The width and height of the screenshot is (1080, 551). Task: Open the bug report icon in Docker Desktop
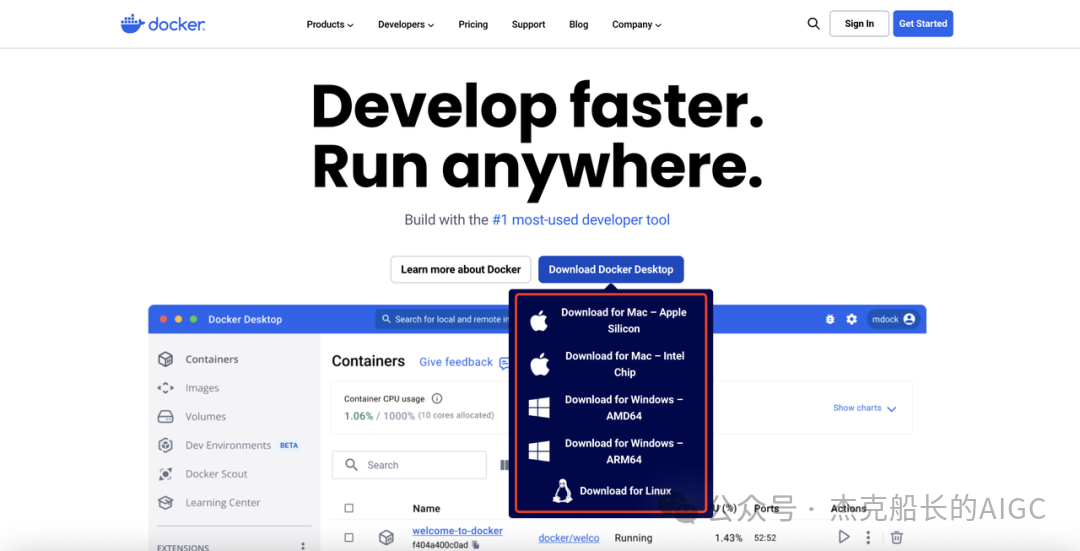(x=830, y=319)
